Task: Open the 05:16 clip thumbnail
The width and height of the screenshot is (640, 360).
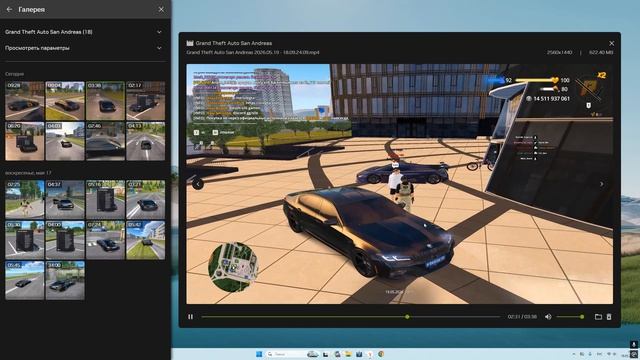Action: click(x=105, y=200)
